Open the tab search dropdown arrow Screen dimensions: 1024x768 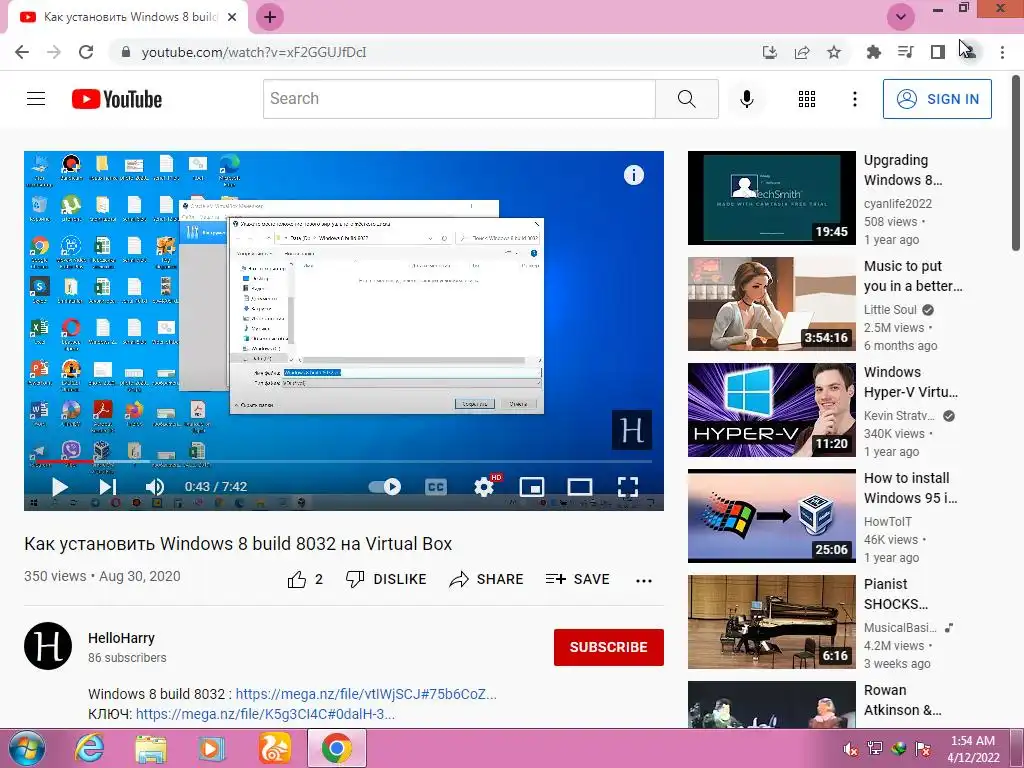[901, 17]
